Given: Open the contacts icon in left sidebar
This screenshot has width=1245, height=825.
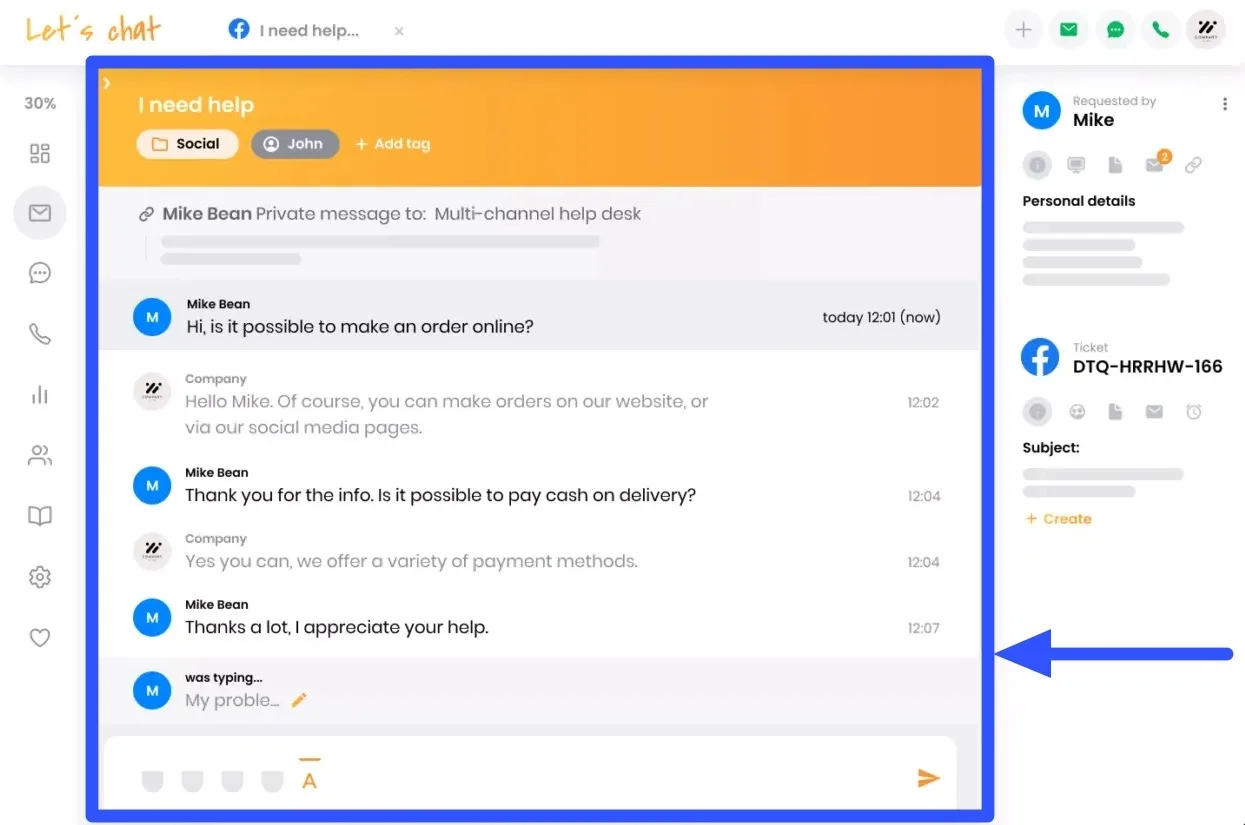Looking at the screenshot, I should (39, 455).
